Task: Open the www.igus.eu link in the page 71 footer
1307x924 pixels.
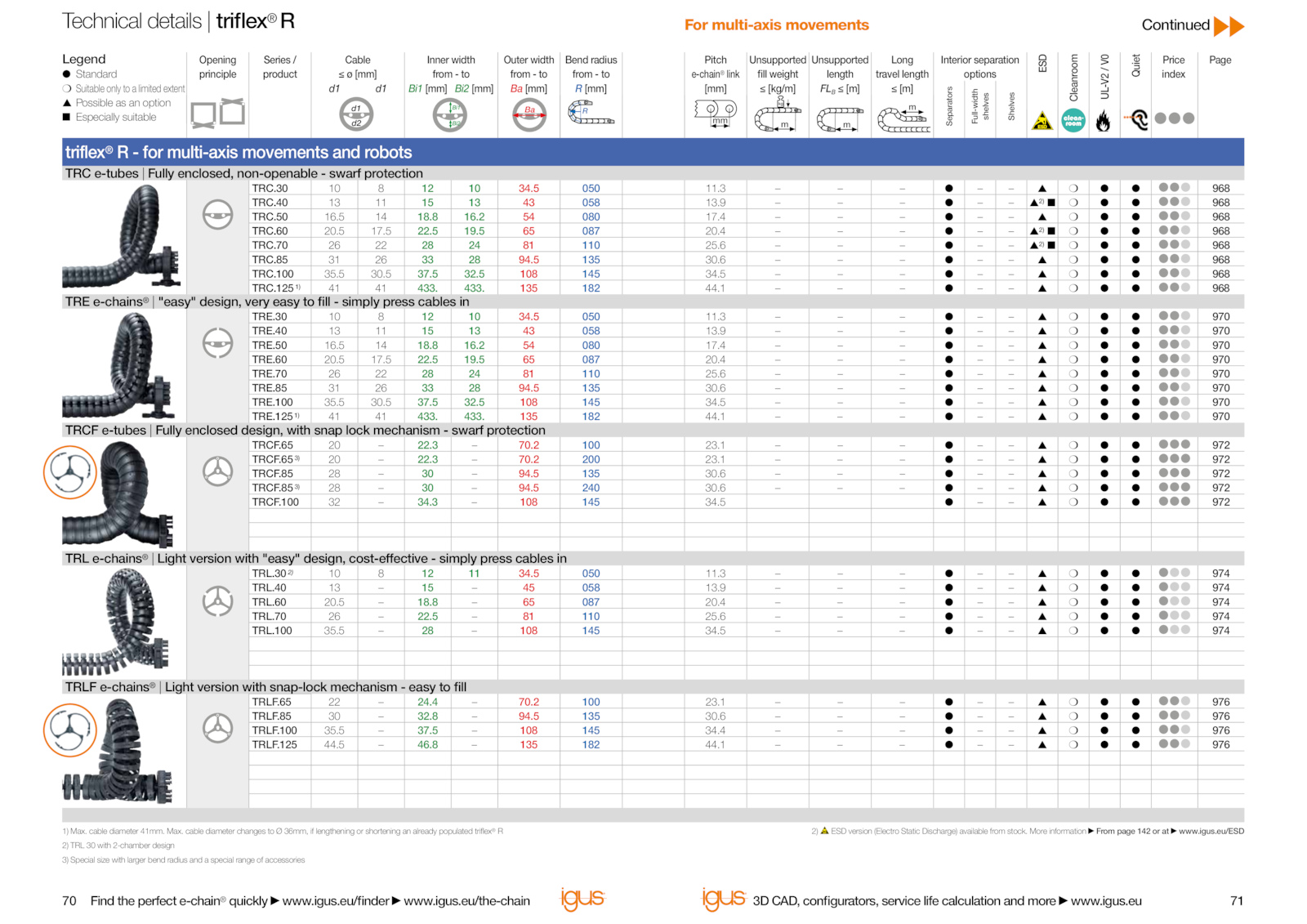Action: (x=1106, y=901)
